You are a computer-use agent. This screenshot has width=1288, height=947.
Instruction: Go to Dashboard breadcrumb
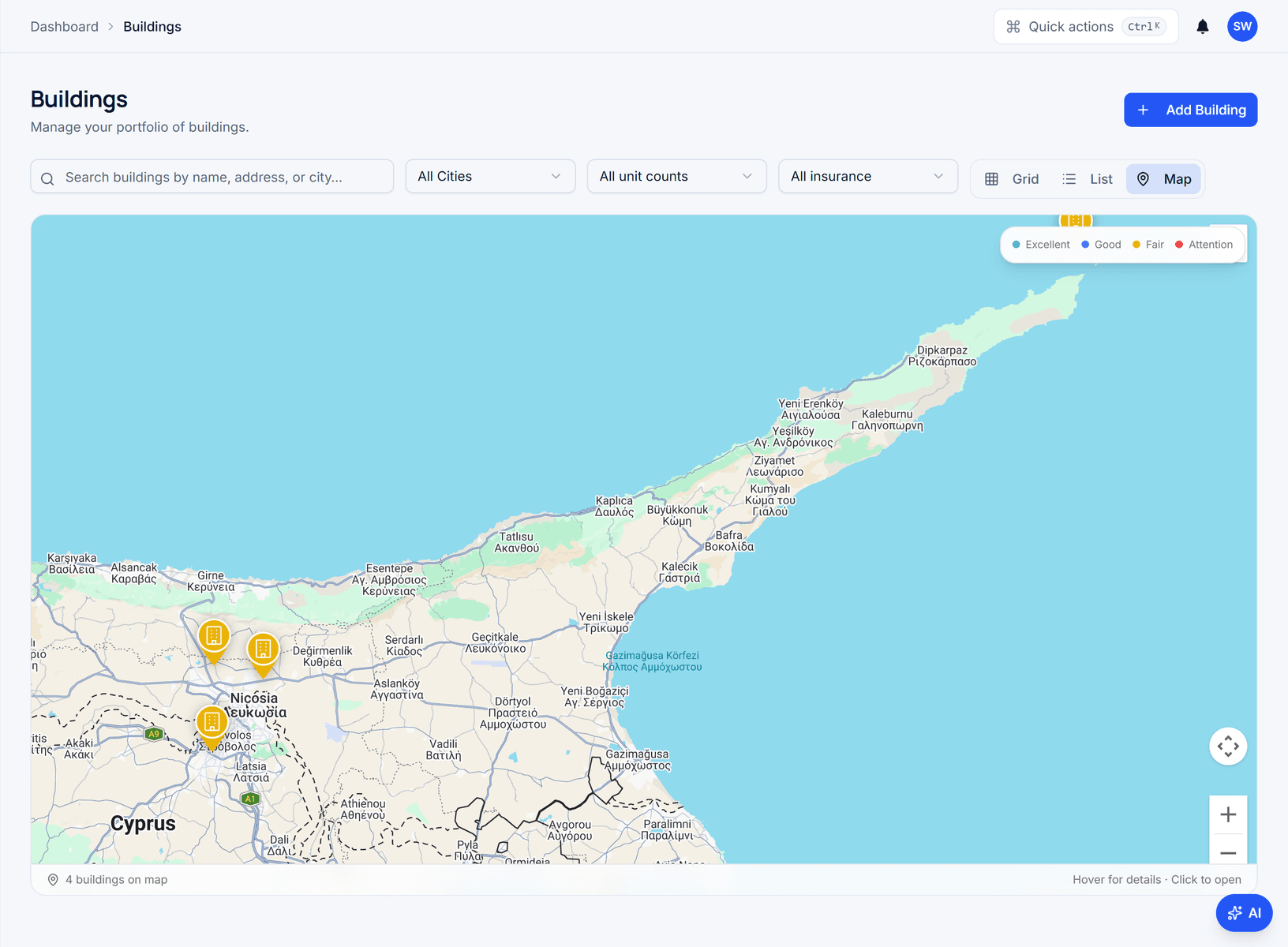65,27
